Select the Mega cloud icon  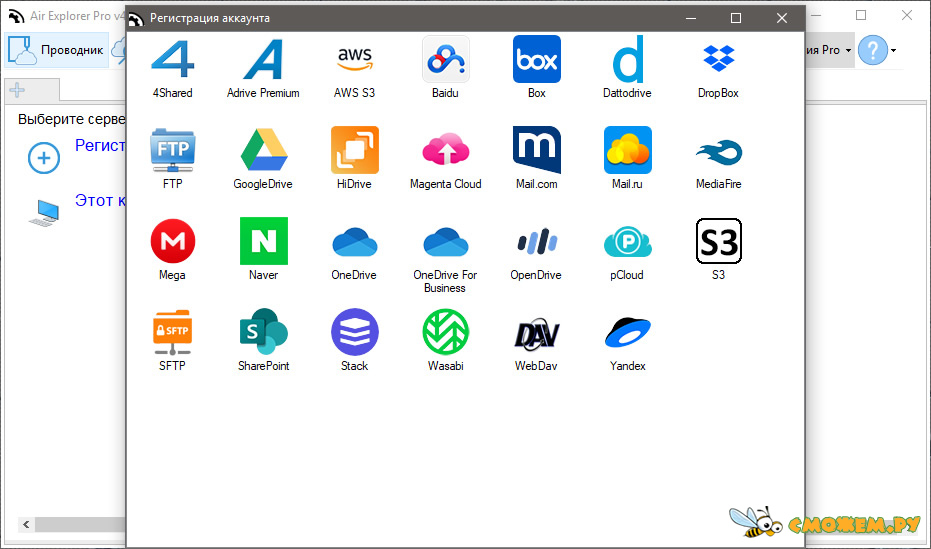pyautogui.click(x=172, y=241)
